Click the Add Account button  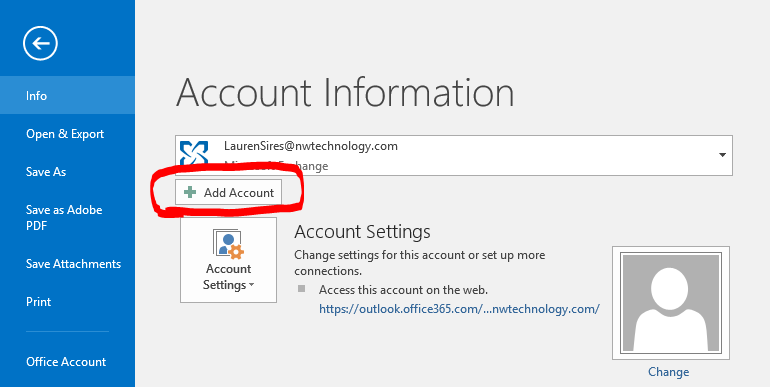(x=228, y=193)
